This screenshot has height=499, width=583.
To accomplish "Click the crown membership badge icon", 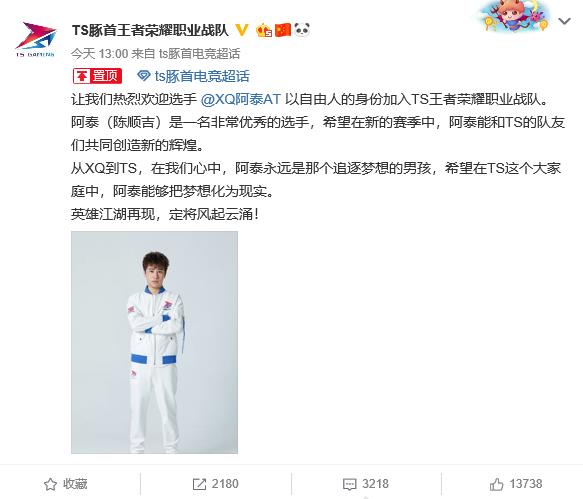I will point(264,30).
